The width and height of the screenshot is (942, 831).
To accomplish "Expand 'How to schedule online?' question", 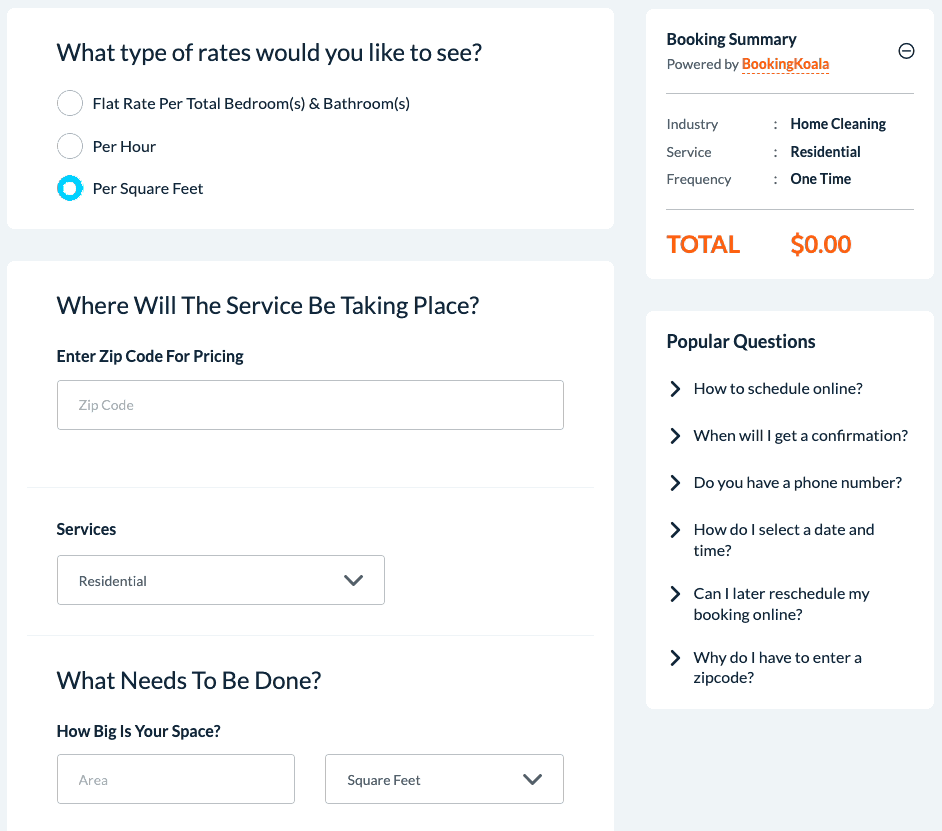I will pyautogui.click(x=778, y=389).
